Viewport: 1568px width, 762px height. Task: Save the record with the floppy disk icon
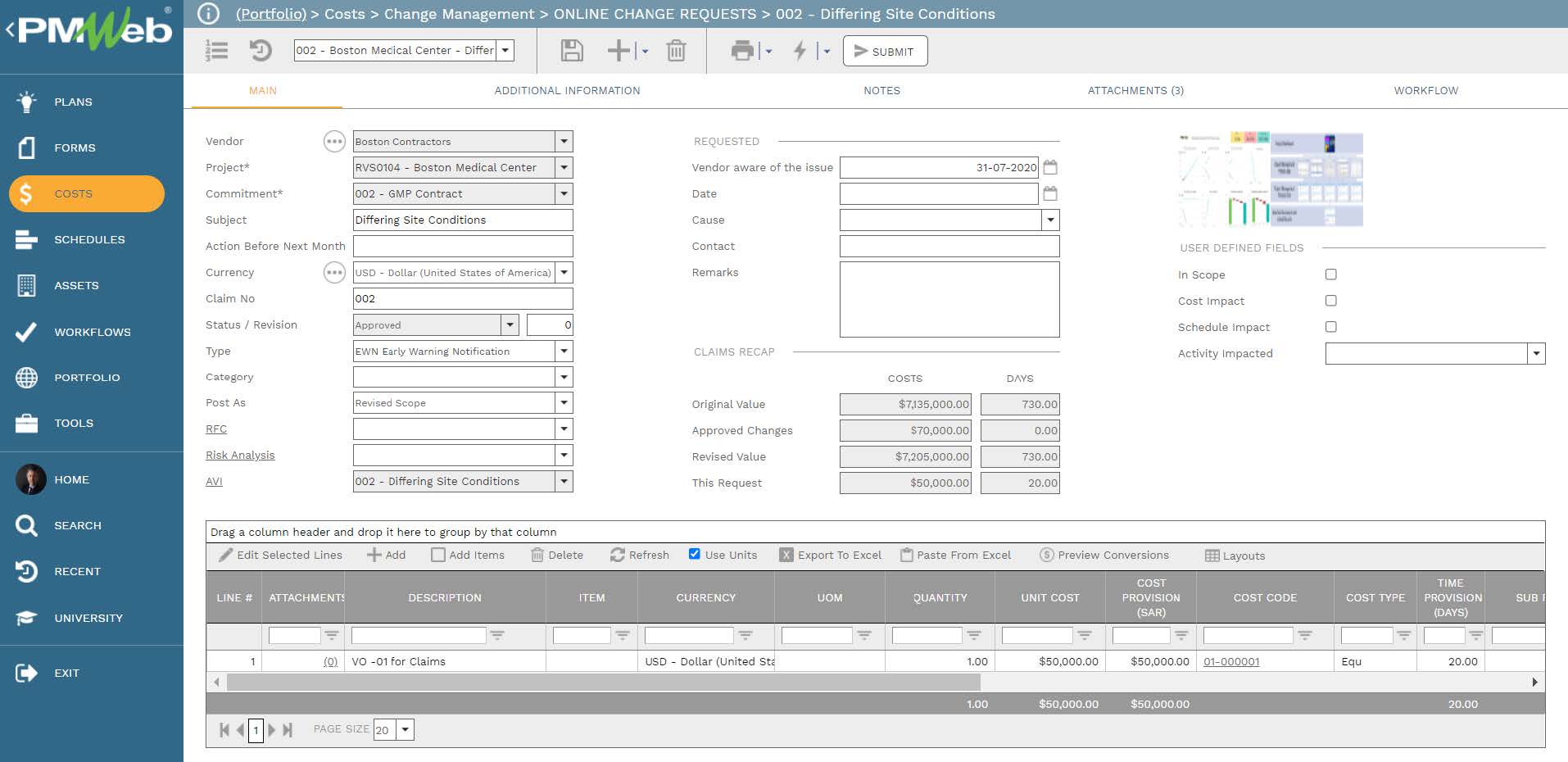pos(572,51)
